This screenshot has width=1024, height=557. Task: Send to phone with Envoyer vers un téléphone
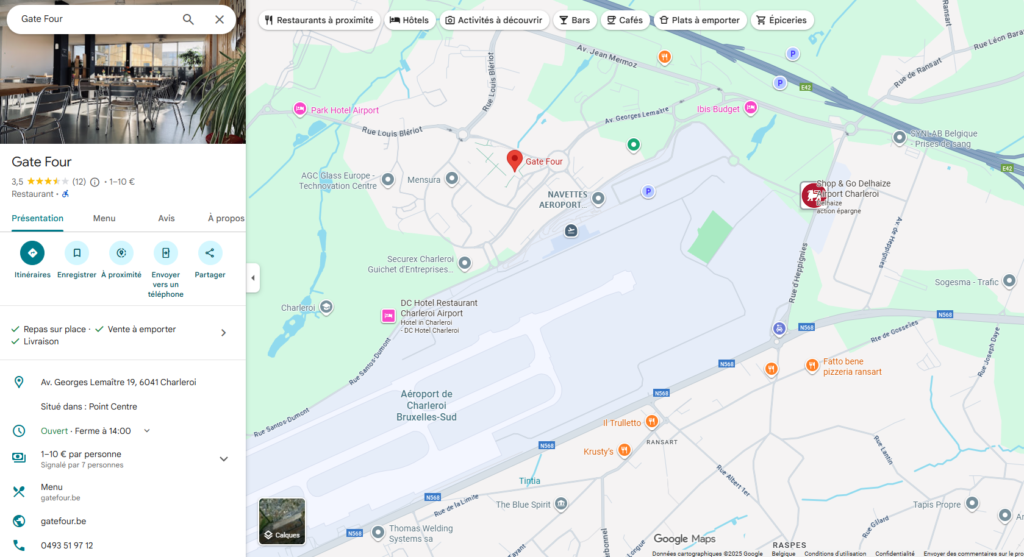(165, 253)
